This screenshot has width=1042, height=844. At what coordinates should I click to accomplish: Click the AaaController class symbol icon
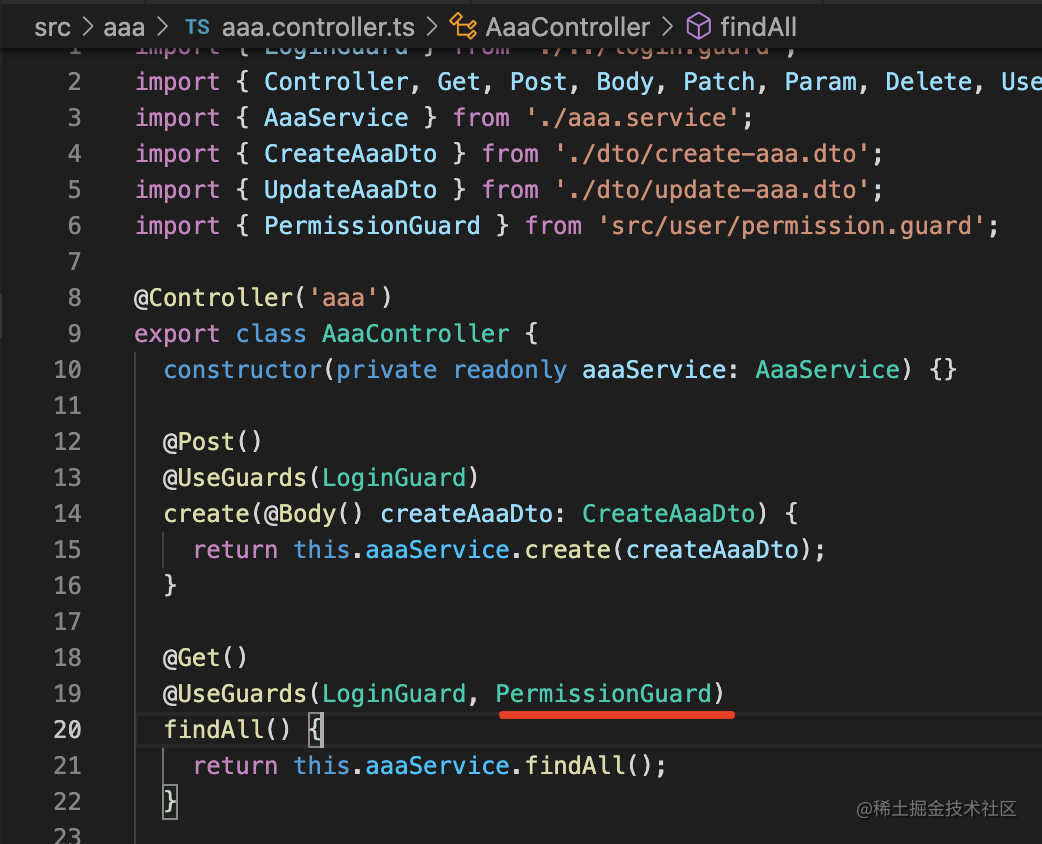click(463, 27)
